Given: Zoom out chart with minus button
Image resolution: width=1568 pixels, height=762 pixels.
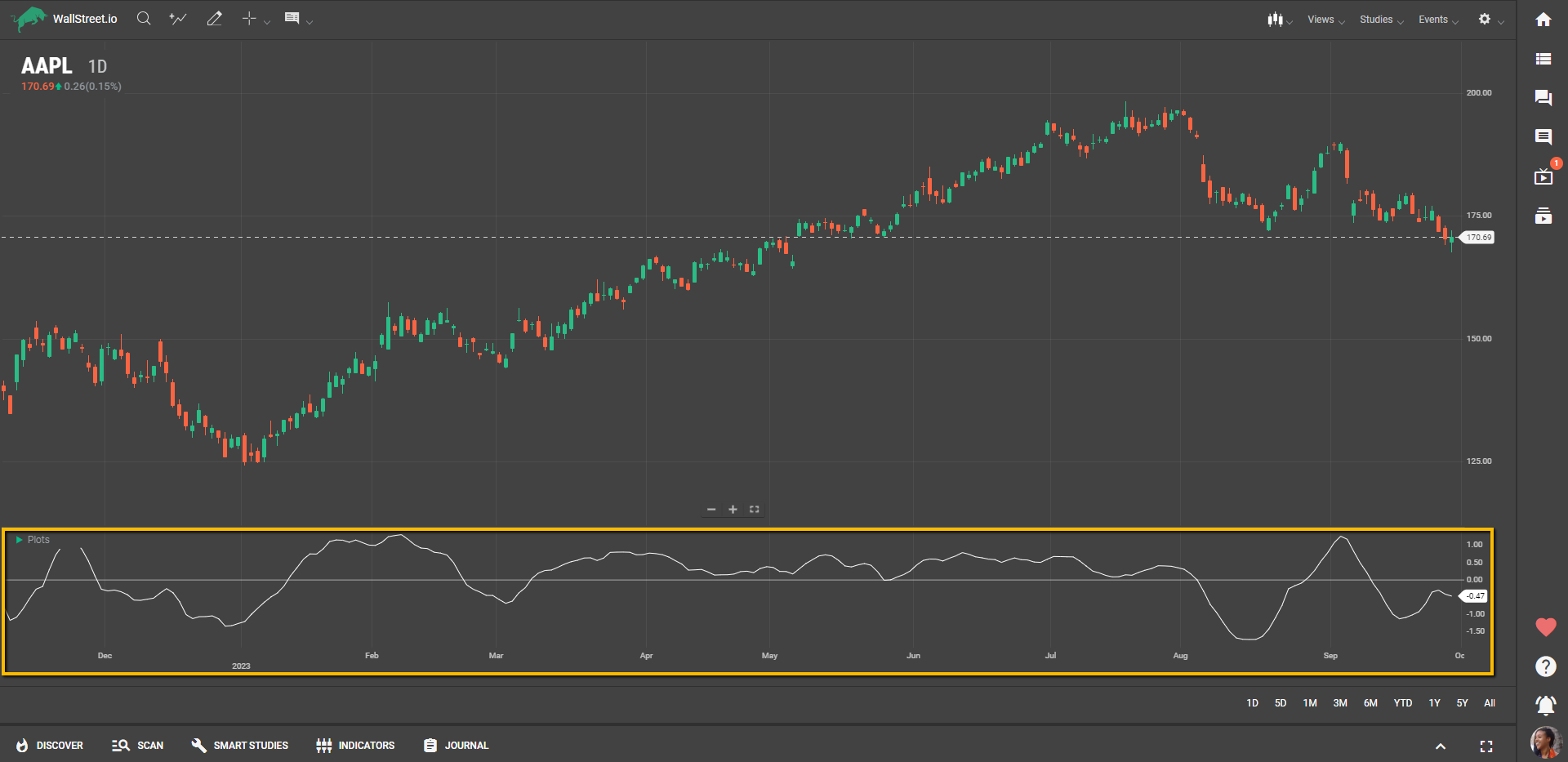Looking at the screenshot, I should click(711, 510).
